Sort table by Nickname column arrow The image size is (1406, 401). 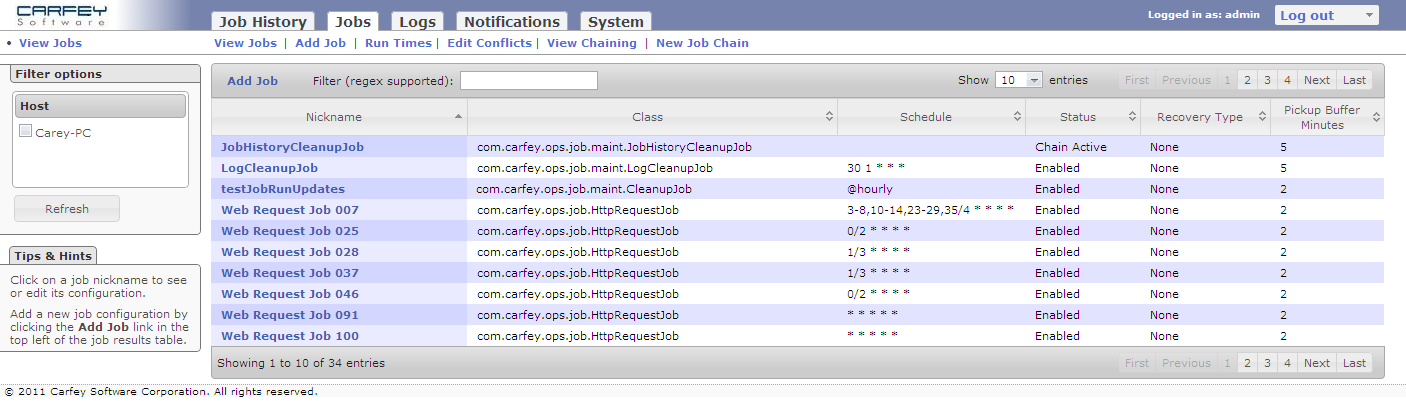(459, 117)
